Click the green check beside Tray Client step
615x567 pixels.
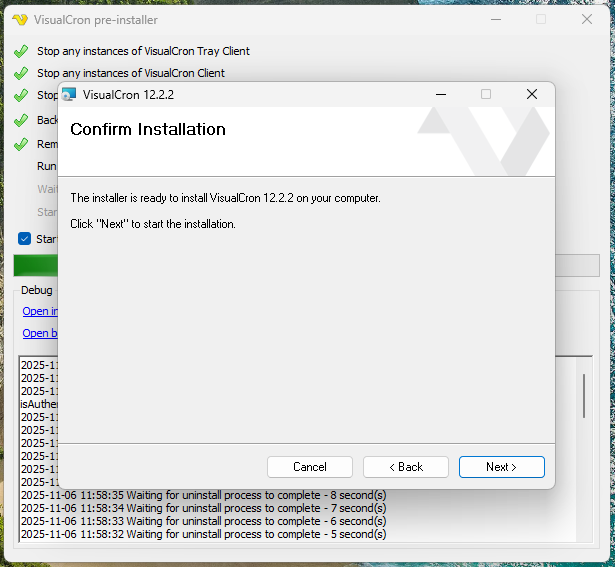click(21, 51)
